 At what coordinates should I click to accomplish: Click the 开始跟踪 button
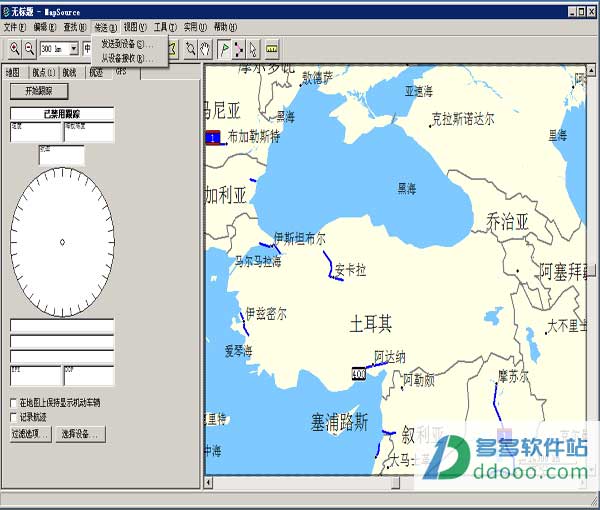coord(39,91)
